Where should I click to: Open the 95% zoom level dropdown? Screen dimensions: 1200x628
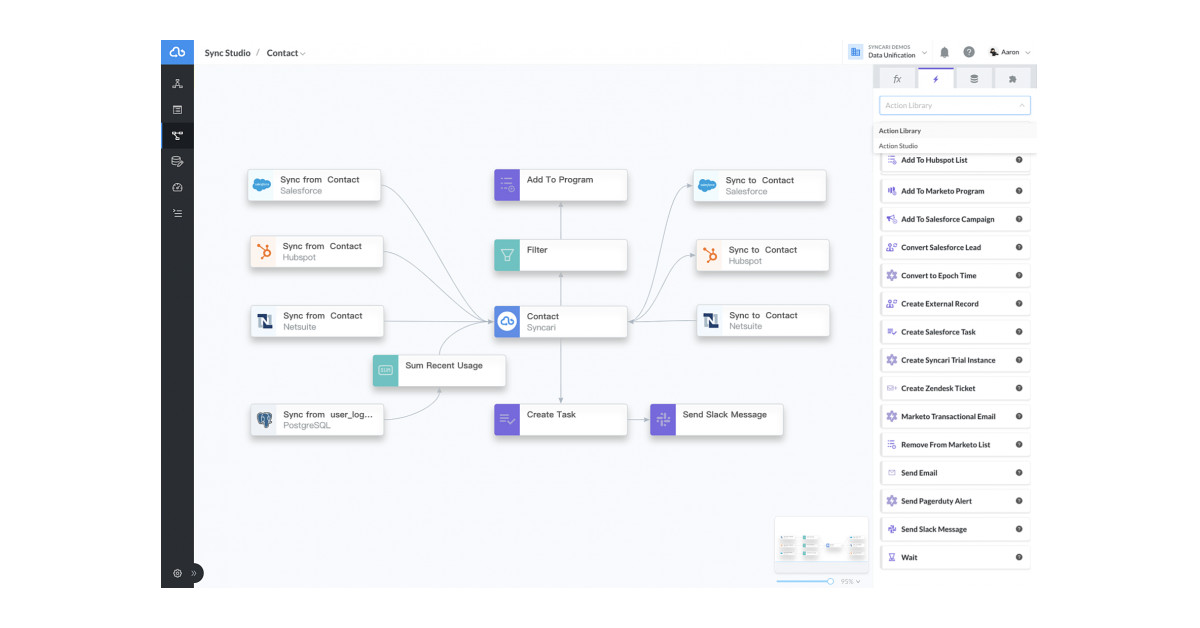pos(850,581)
